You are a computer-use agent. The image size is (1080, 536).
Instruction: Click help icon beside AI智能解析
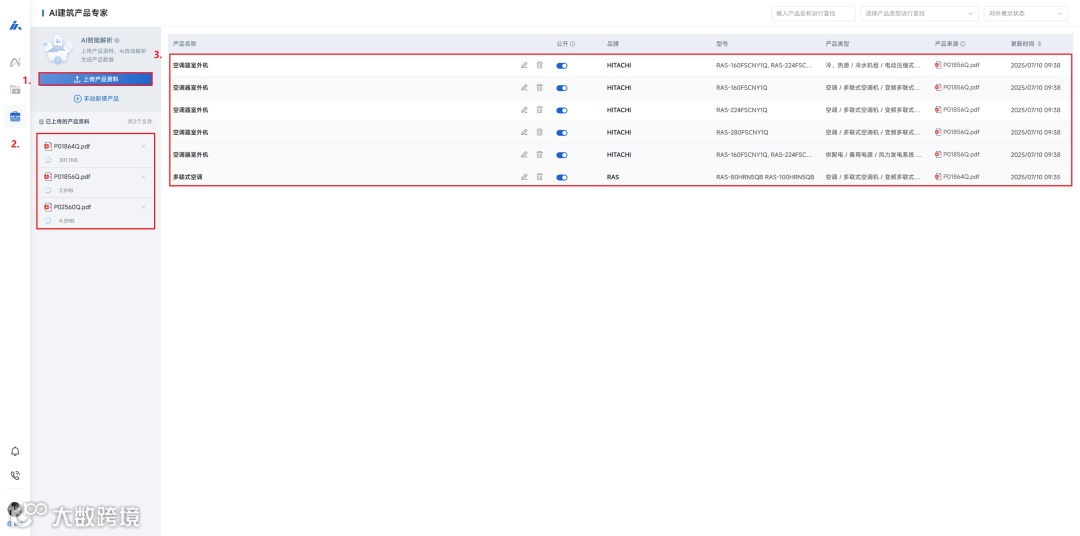click(117, 41)
